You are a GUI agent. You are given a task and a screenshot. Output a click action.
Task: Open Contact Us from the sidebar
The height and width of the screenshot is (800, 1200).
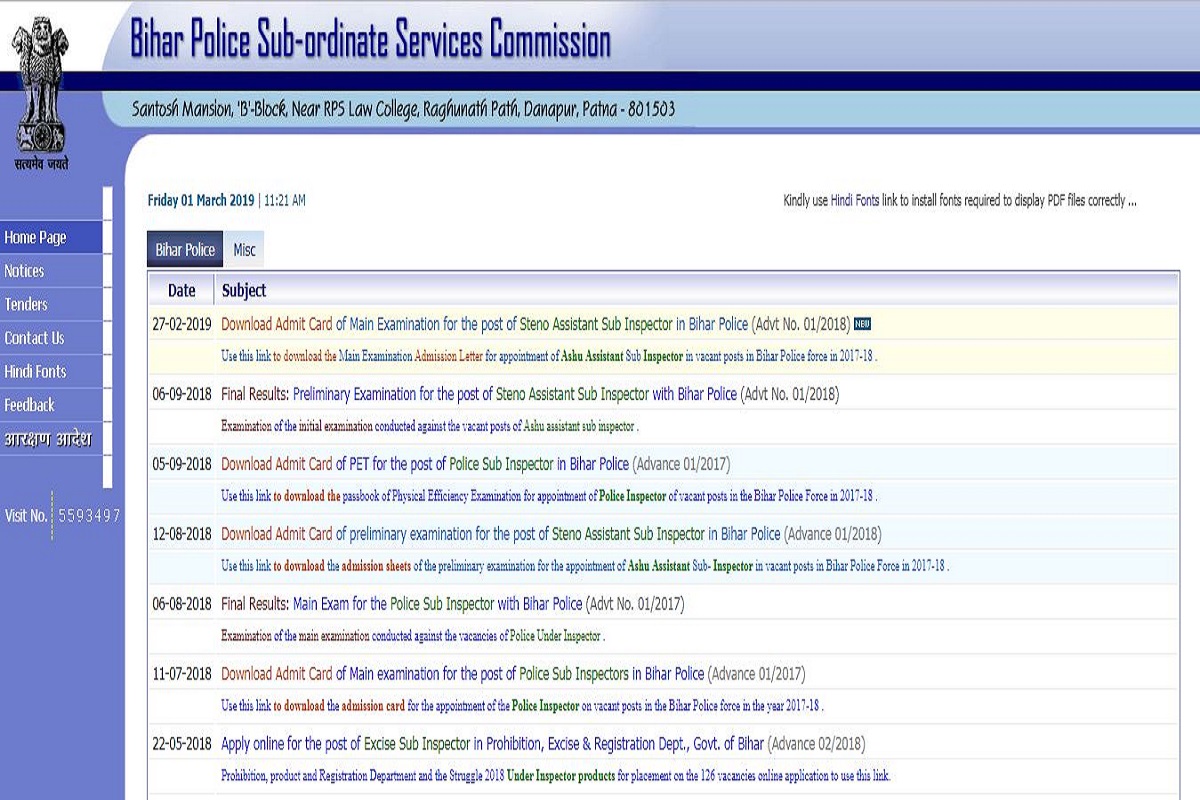(51, 338)
